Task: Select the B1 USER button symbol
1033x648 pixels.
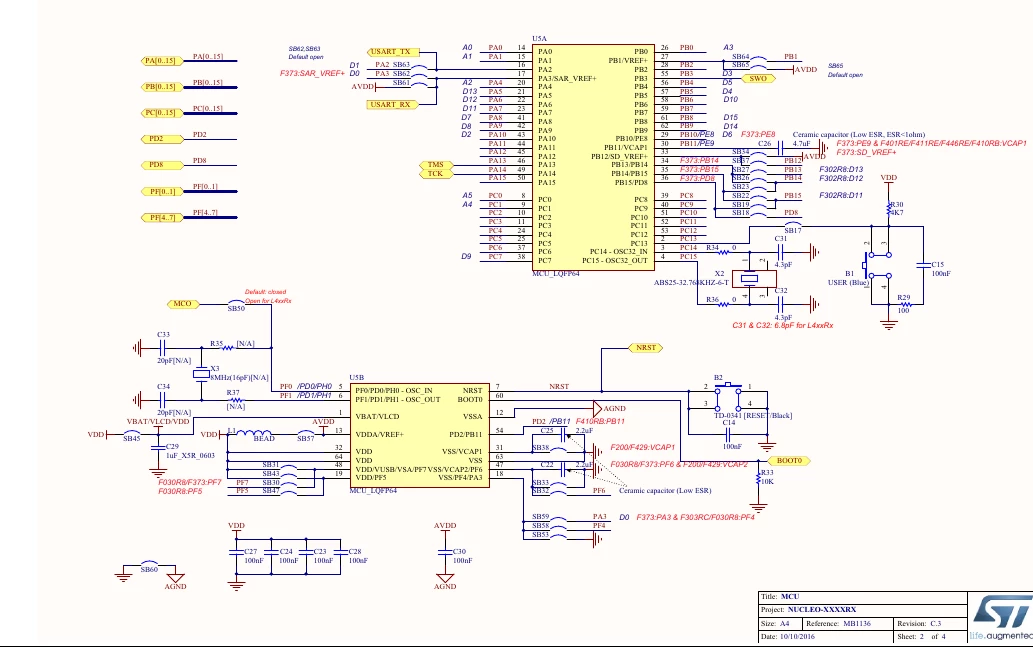Action: click(x=877, y=265)
